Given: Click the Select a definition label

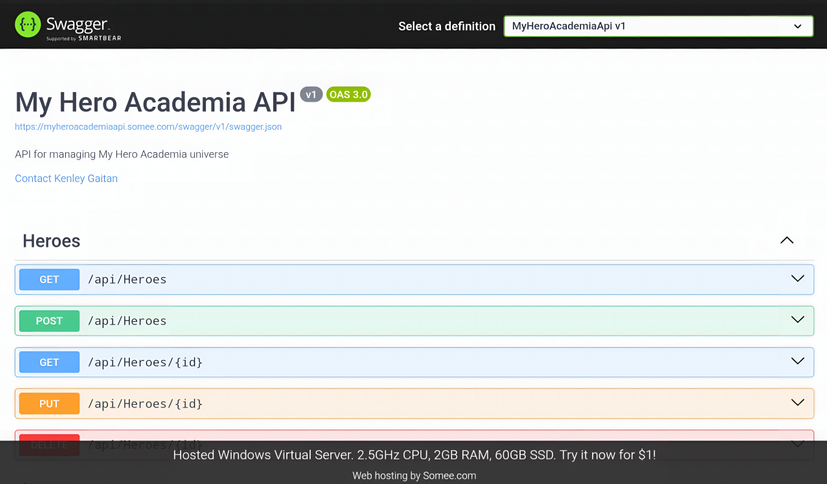Looking at the screenshot, I should (x=447, y=26).
